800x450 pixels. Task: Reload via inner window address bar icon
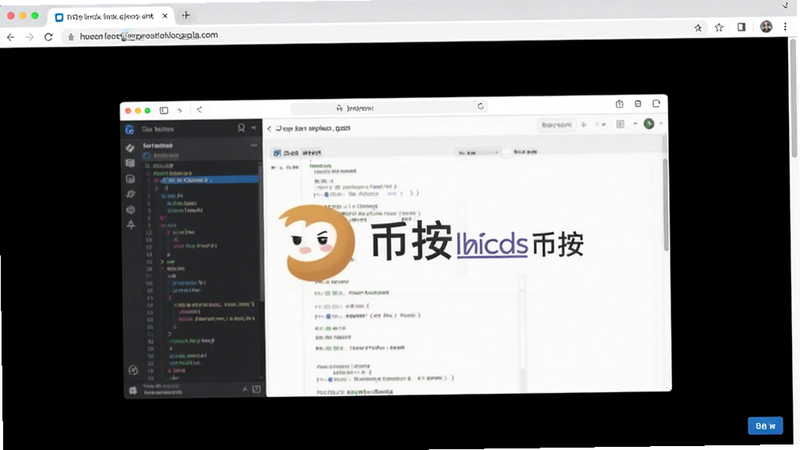(481, 106)
